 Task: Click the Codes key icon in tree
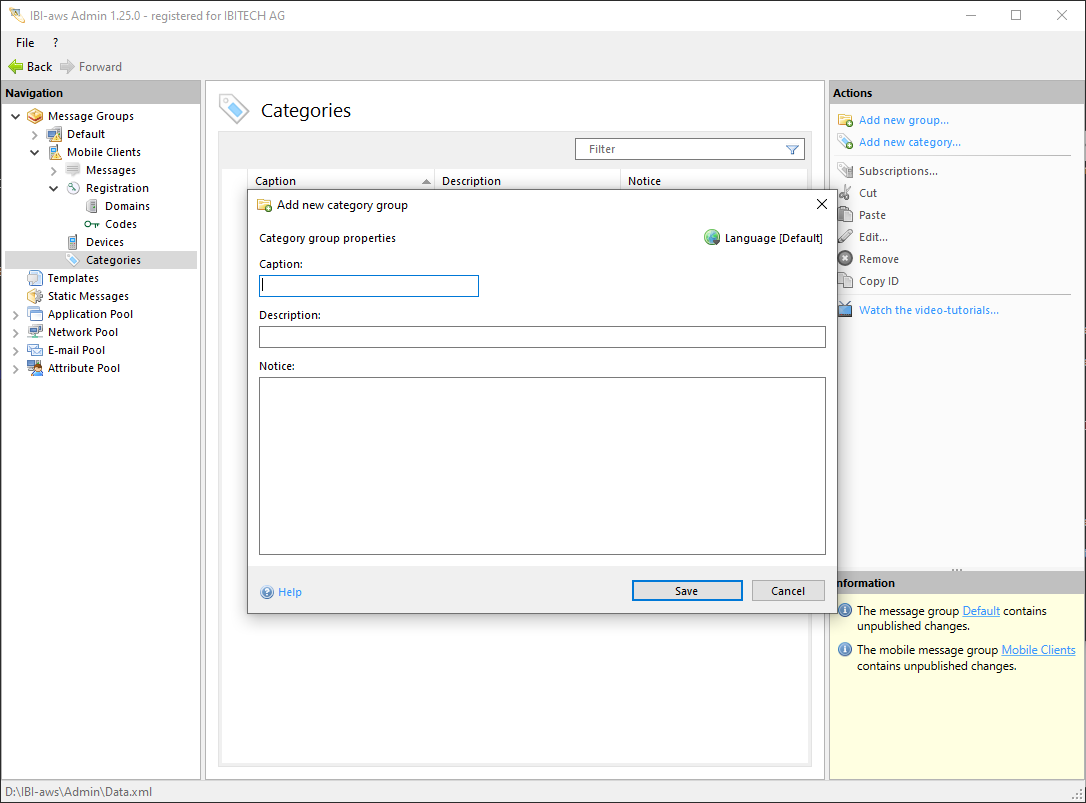pyautogui.click(x=92, y=224)
